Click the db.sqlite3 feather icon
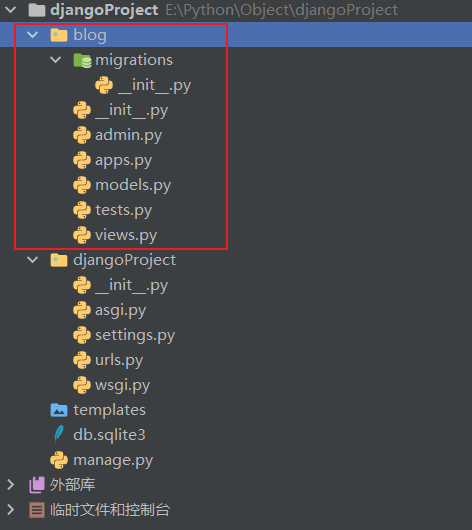Image resolution: width=472 pixels, height=530 pixels. pyautogui.click(x=59, y=435)
